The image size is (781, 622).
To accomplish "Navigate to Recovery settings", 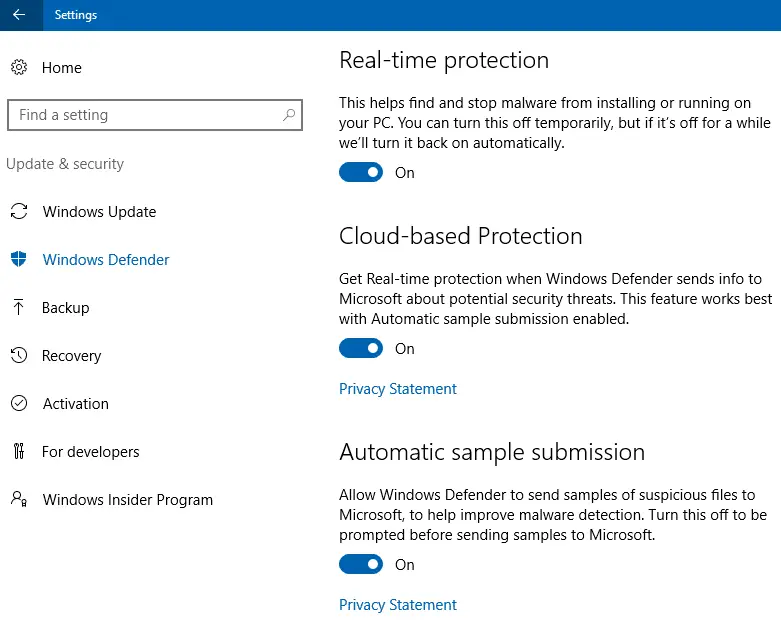I will coord(71,356).
